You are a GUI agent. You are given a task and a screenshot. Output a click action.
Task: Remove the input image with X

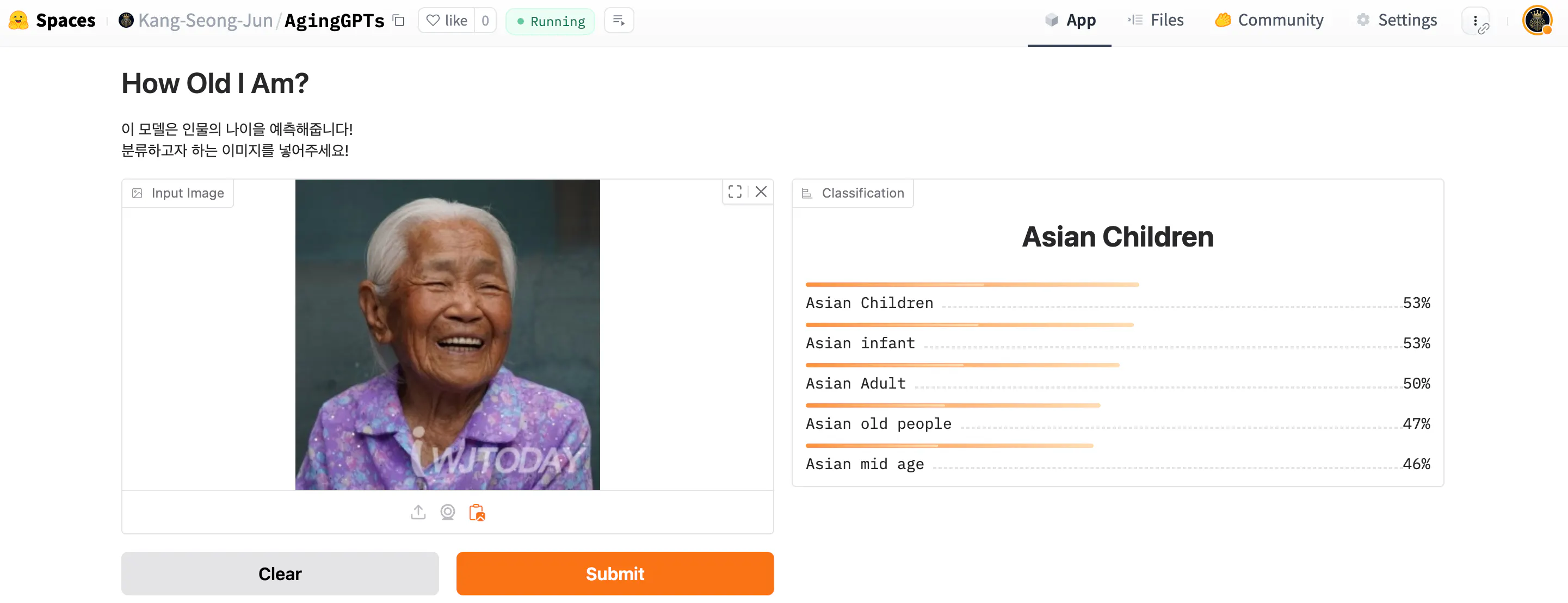click(761, 192)
